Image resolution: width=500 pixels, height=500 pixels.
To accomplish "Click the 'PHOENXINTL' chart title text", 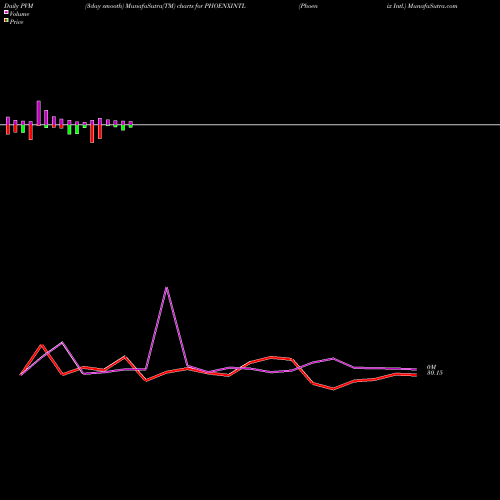I will (225, 6).
